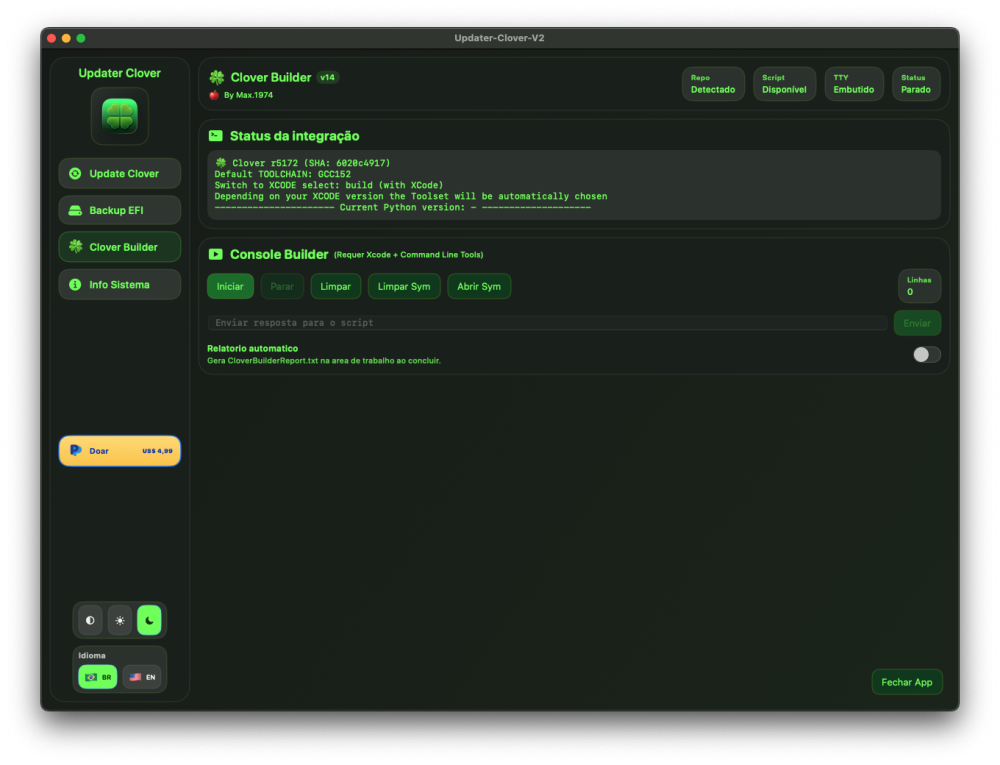Click the green clover app logo
The height and width of the screenshot is (765, 1000).
click(x=119, y=116)
